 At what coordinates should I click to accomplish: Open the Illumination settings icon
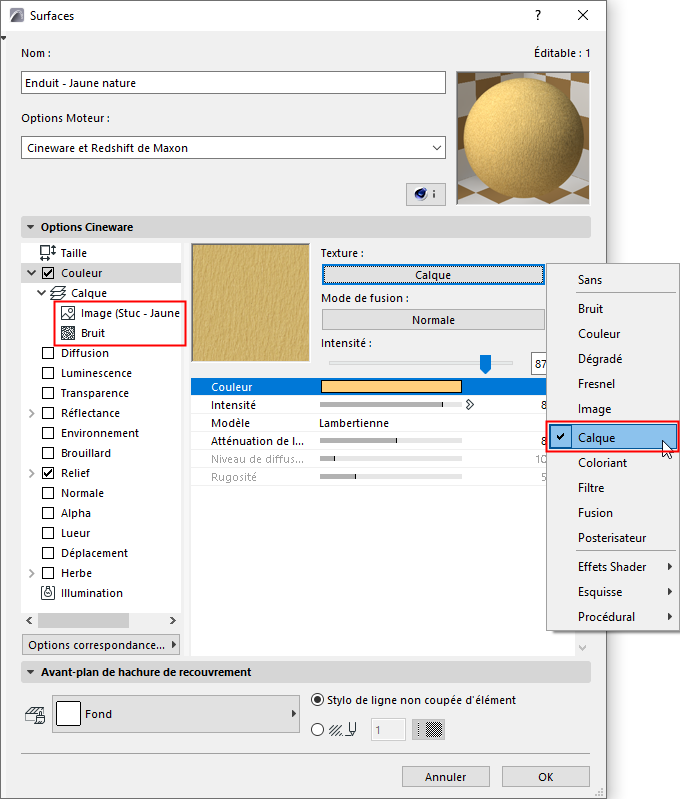click(x=48, y=593)
